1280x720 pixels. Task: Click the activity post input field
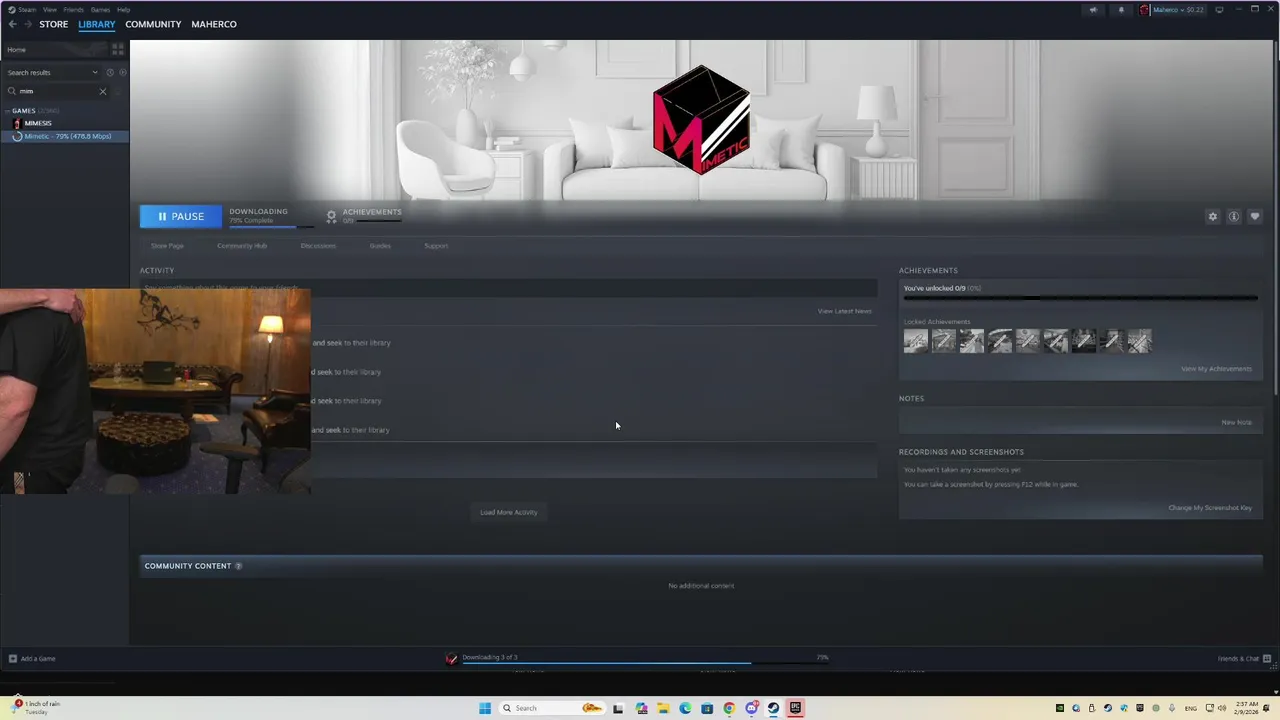pos(509,288)
